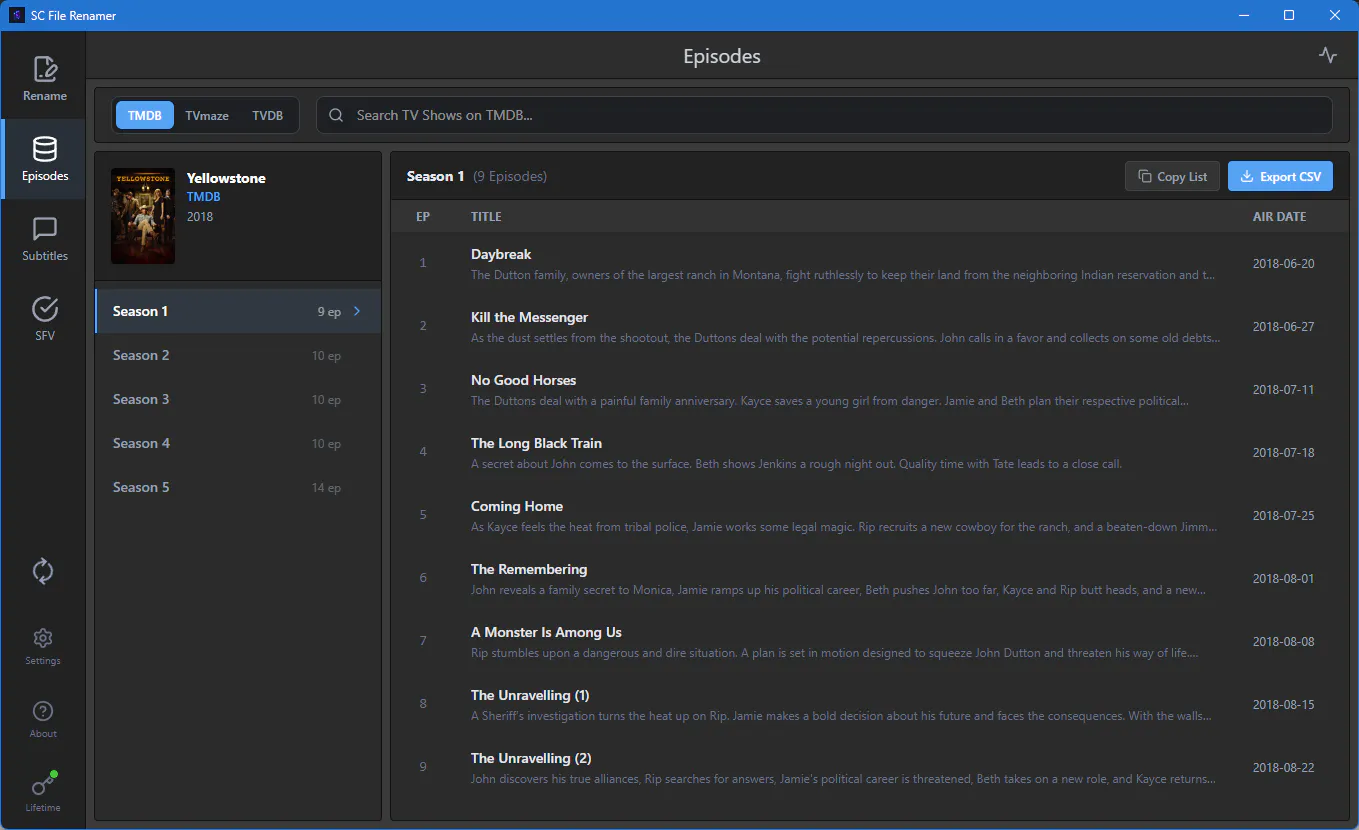Close the SC File Renamer window
Viewport: 1359px width, 830px height.
(1335, 15)
